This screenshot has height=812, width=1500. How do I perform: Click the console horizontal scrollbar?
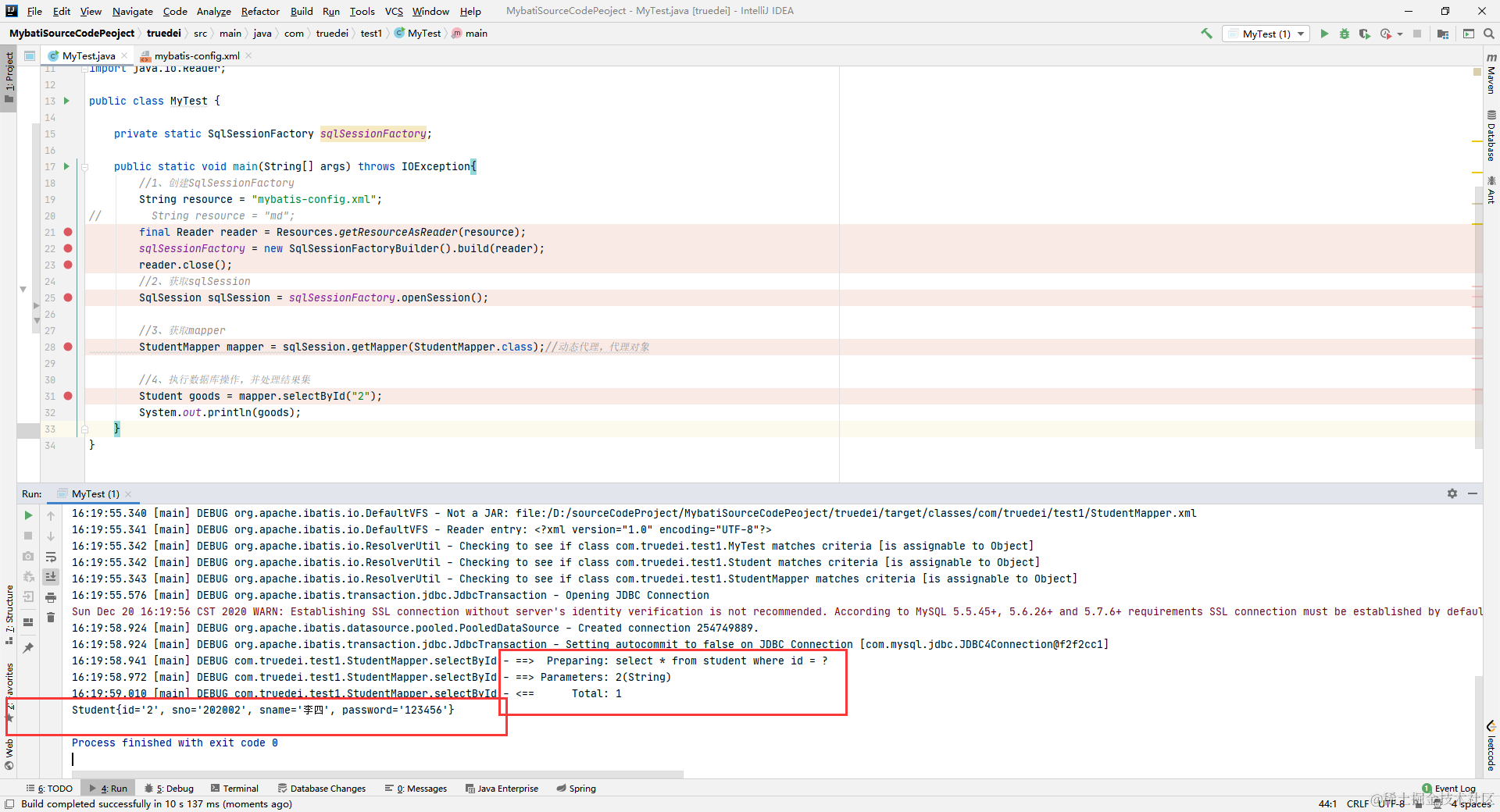(377, 774)
